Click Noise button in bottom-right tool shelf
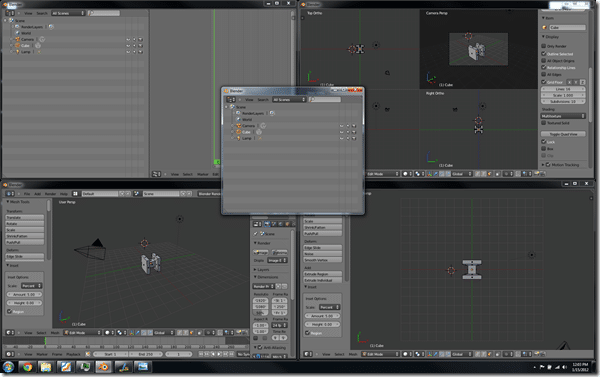Image resolution: width=600 pixels, height=377 pixels. click(x=323, y=254)
